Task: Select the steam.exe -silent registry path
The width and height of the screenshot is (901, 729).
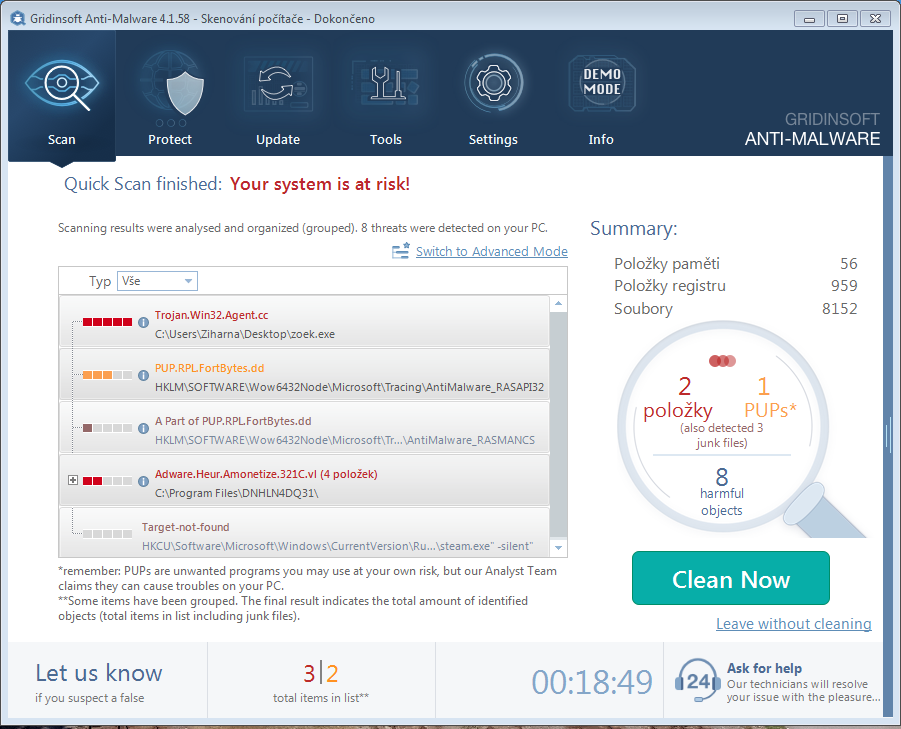Action: click(338, 546)
